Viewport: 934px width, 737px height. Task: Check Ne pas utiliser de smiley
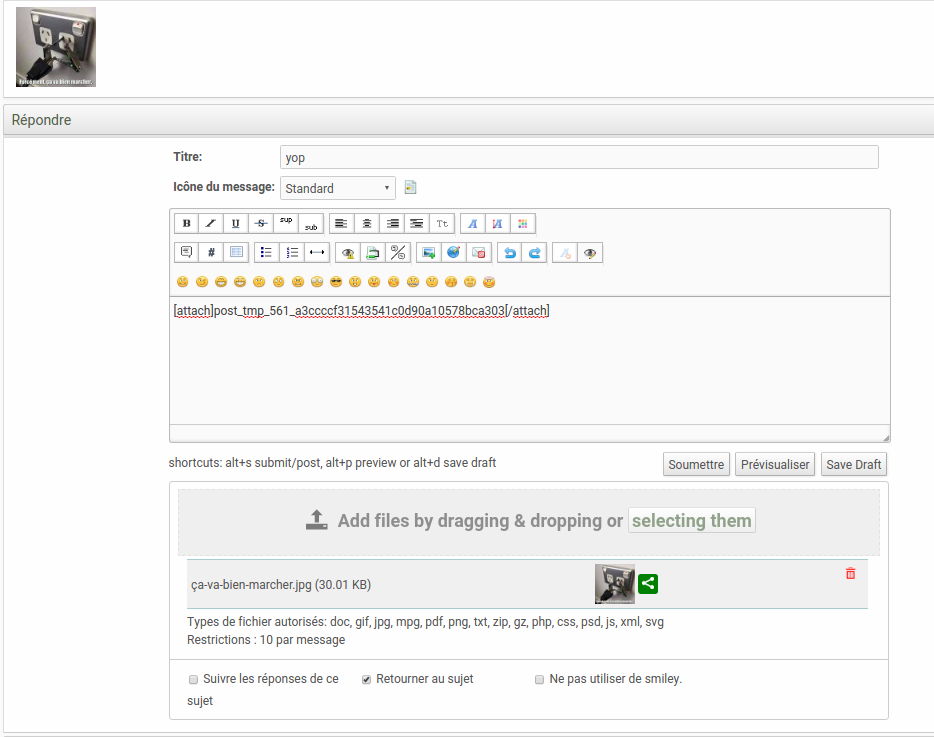(540, 679)
